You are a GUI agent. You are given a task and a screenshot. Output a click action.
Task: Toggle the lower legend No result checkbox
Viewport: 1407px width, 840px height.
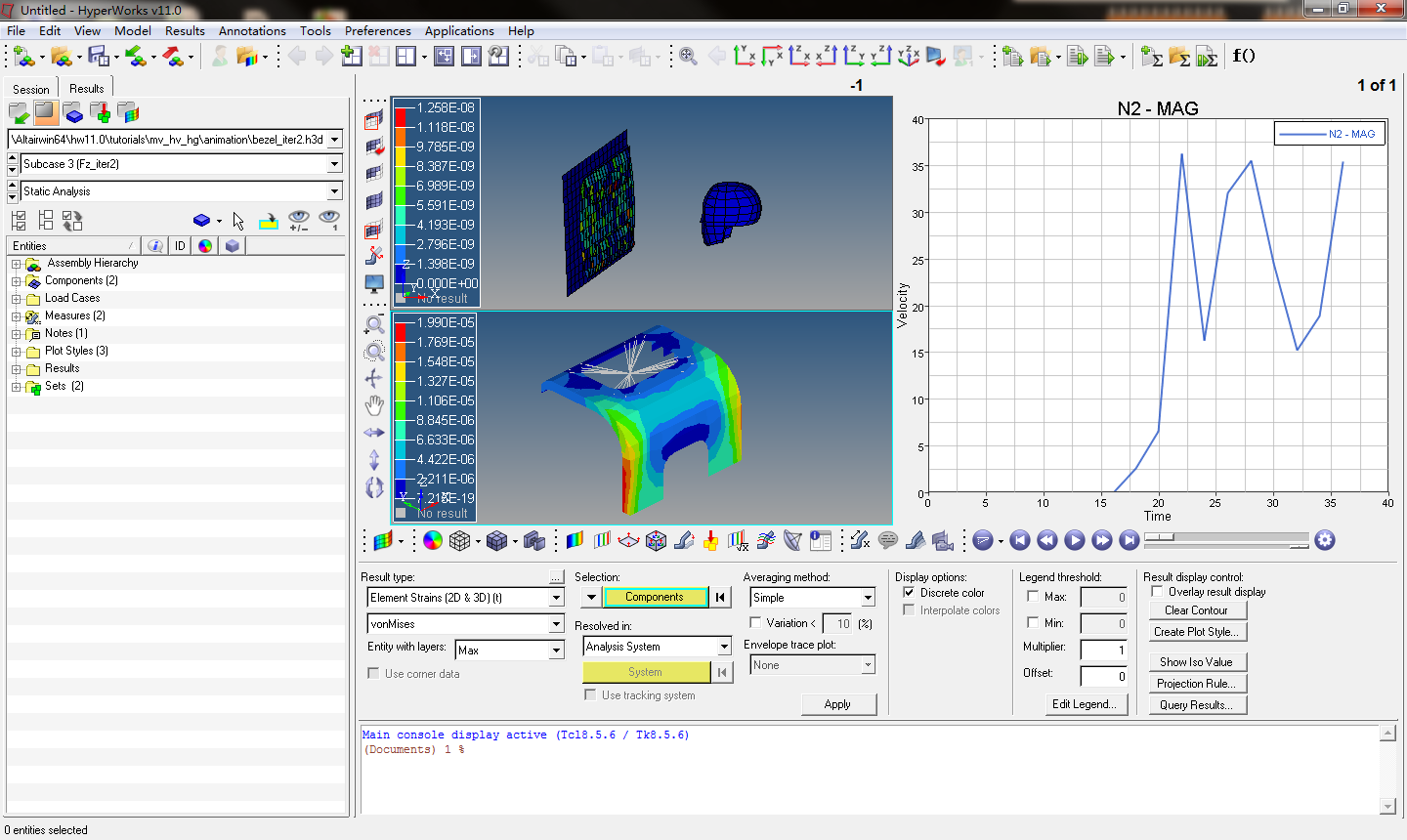coord(401,514)
